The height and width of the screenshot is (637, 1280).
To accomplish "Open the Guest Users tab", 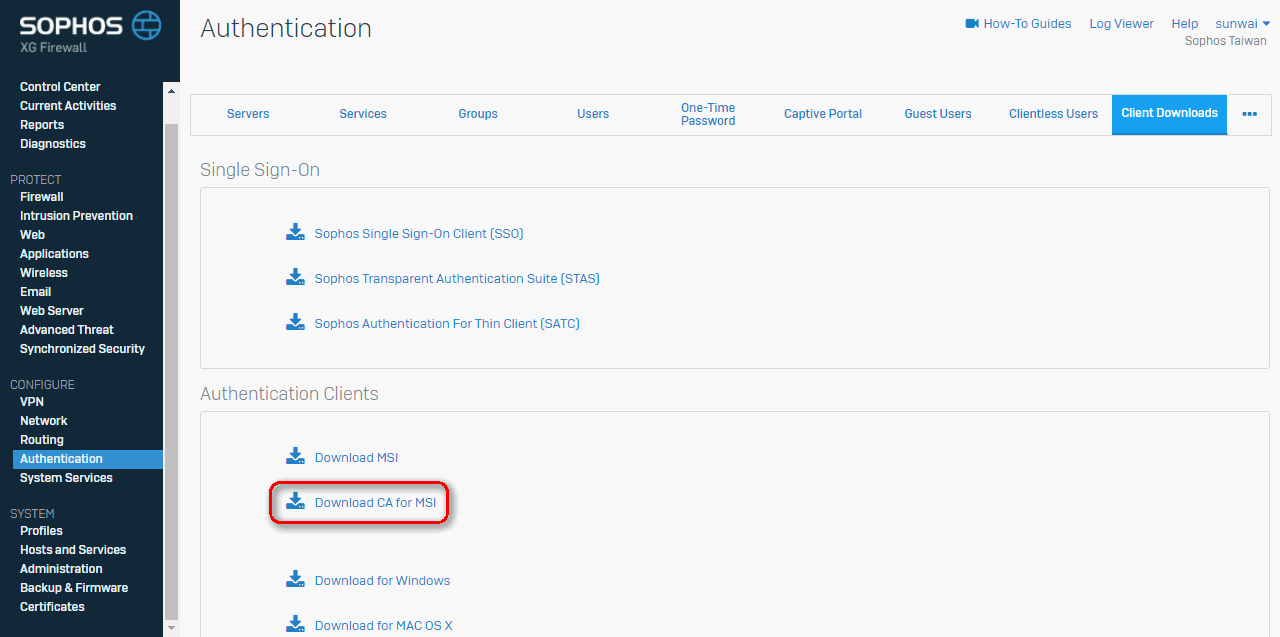I will [938, 114].
